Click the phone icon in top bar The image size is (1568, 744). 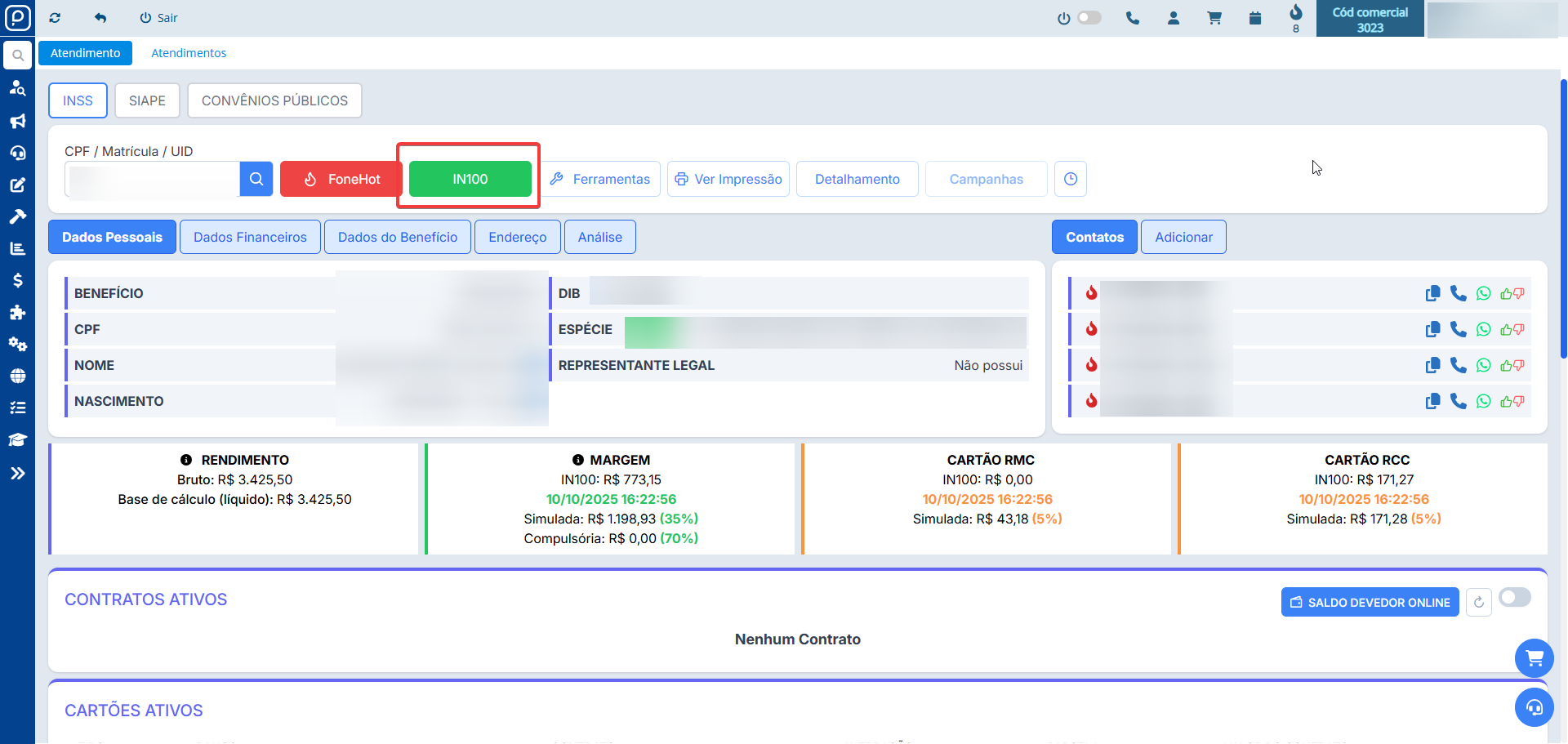[x=1132, y=18]
